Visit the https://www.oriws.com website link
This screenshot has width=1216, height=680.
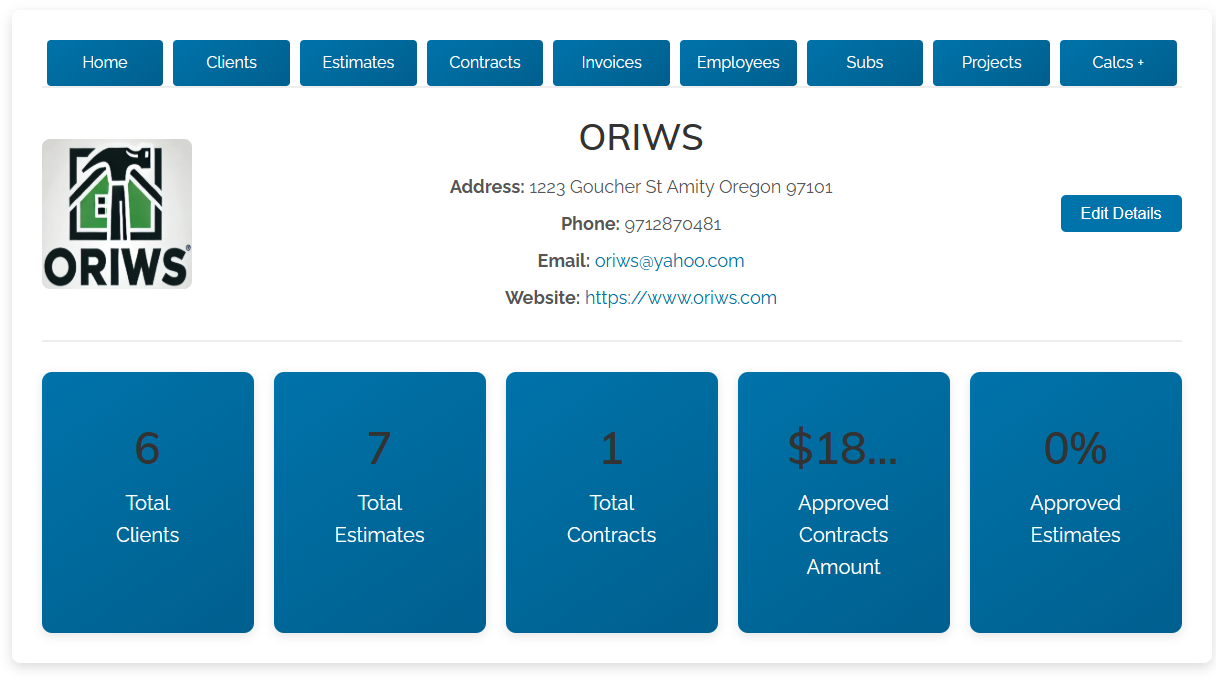click(x=681, y=298)
